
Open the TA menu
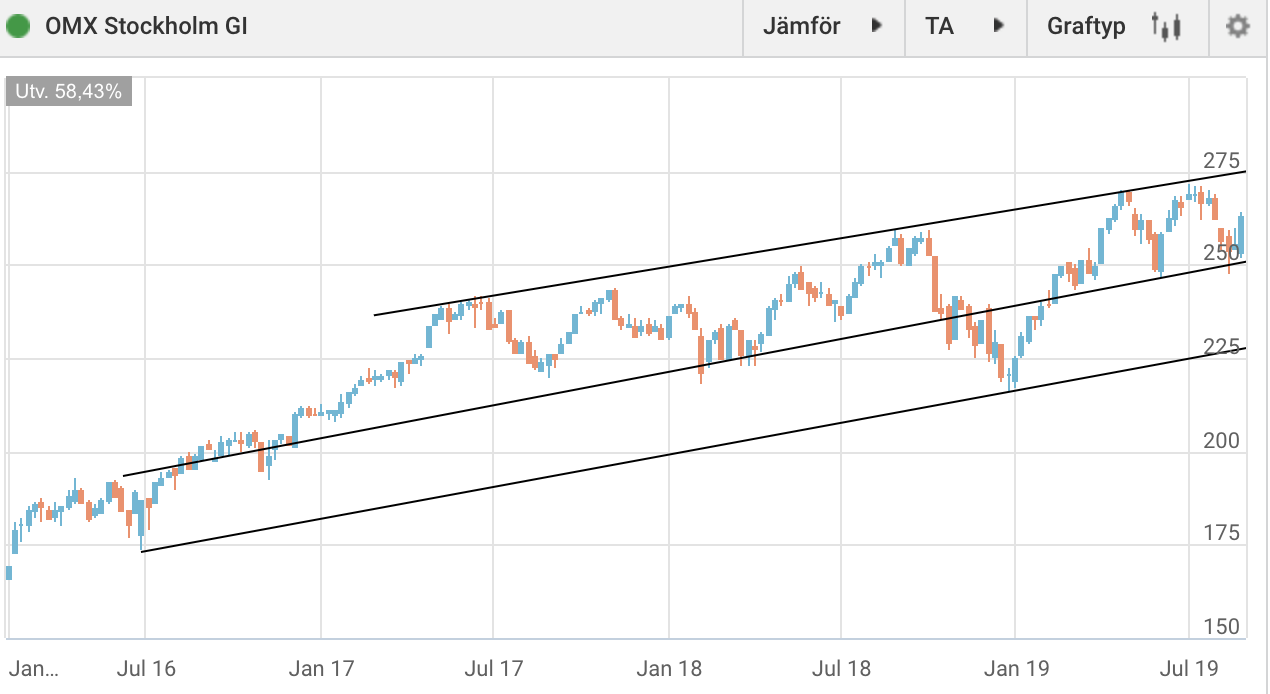point(967,27)
